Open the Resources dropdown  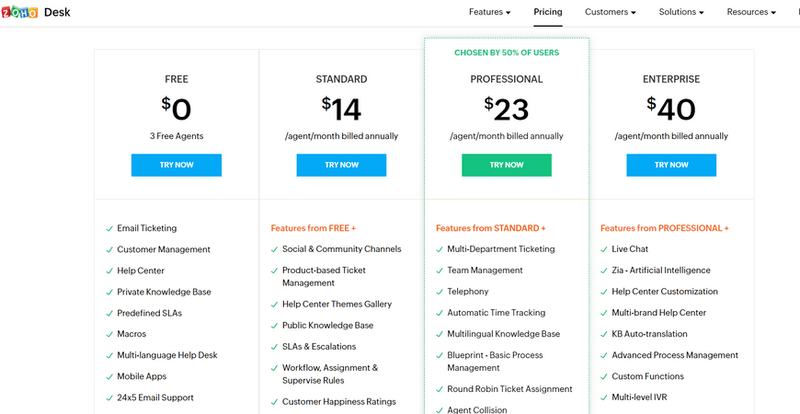click(x=751, y=12)
